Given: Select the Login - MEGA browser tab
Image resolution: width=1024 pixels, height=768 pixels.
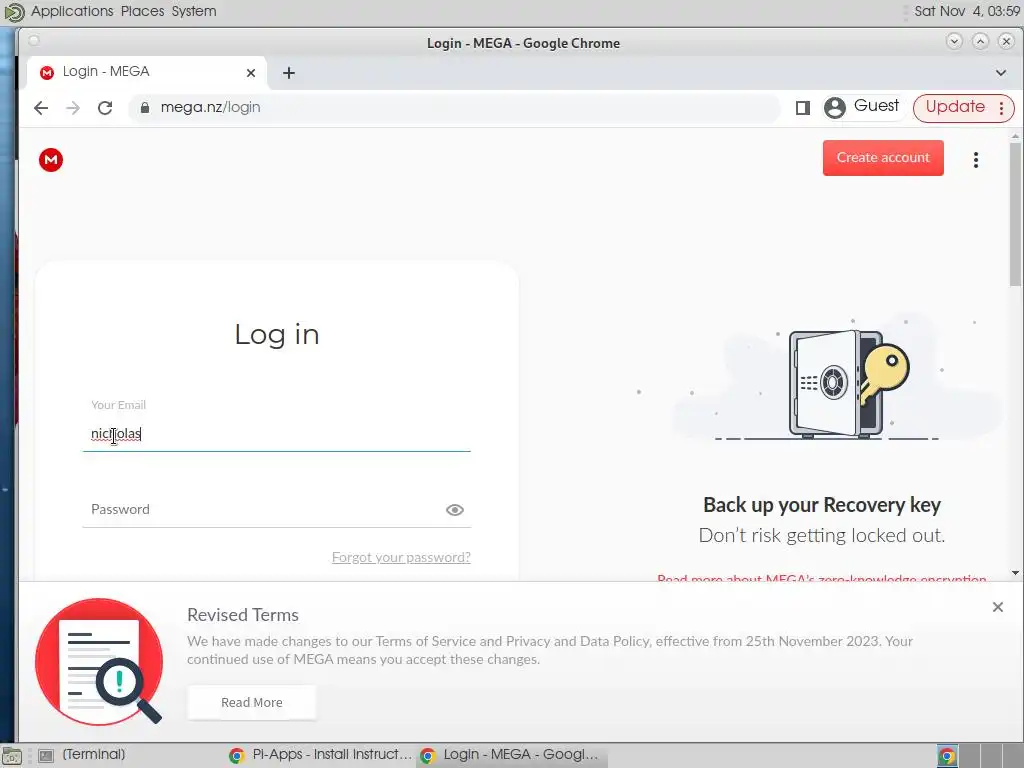Looking at the screenshot, I should tap(146, 72).
